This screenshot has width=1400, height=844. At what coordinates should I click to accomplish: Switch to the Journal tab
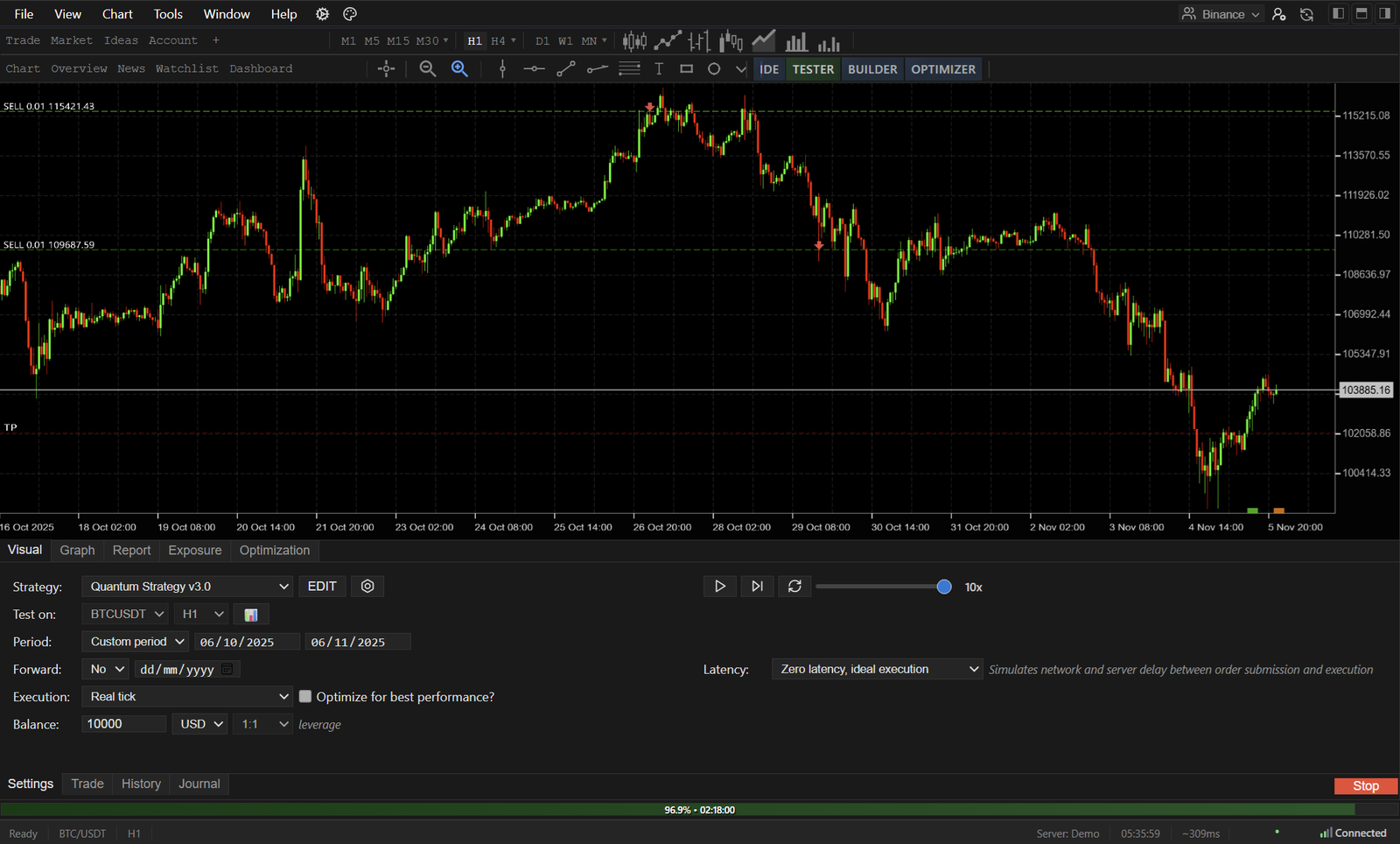point(199,784)
